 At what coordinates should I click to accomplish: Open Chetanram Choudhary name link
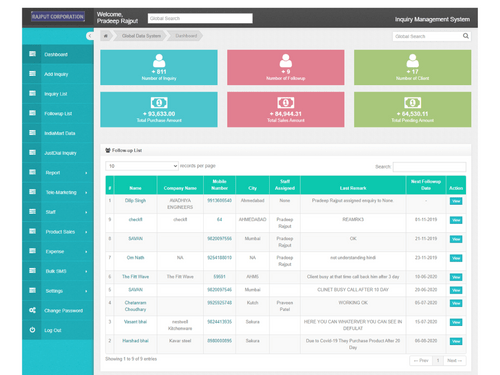coord(135,306)
